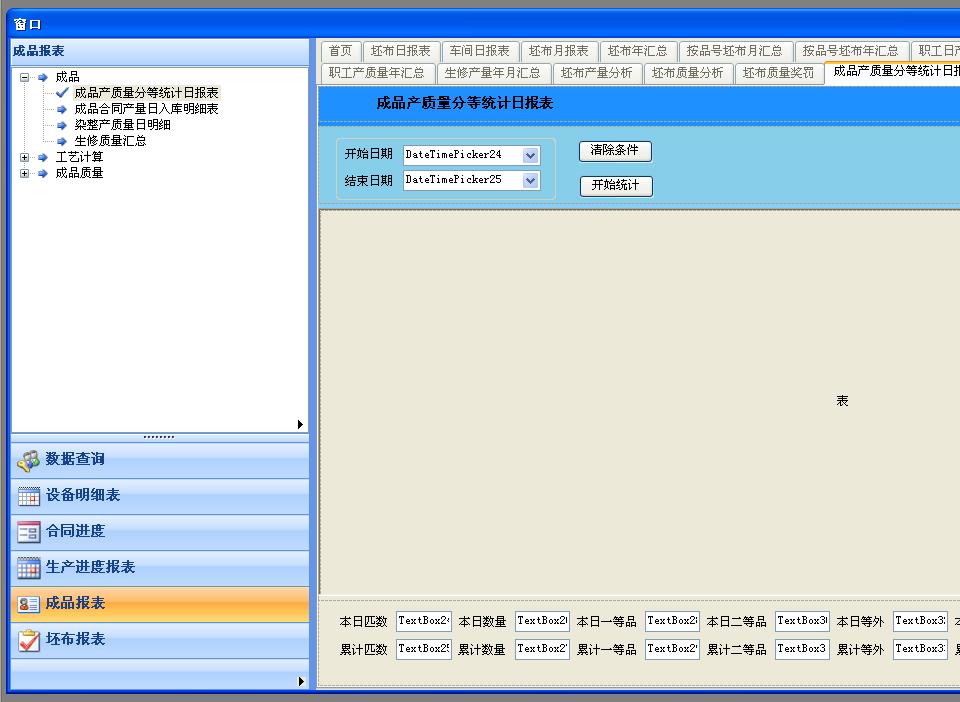Select the 成品报表 navigation section
This screenshot has width=960, height=702.
coord(160,605)
